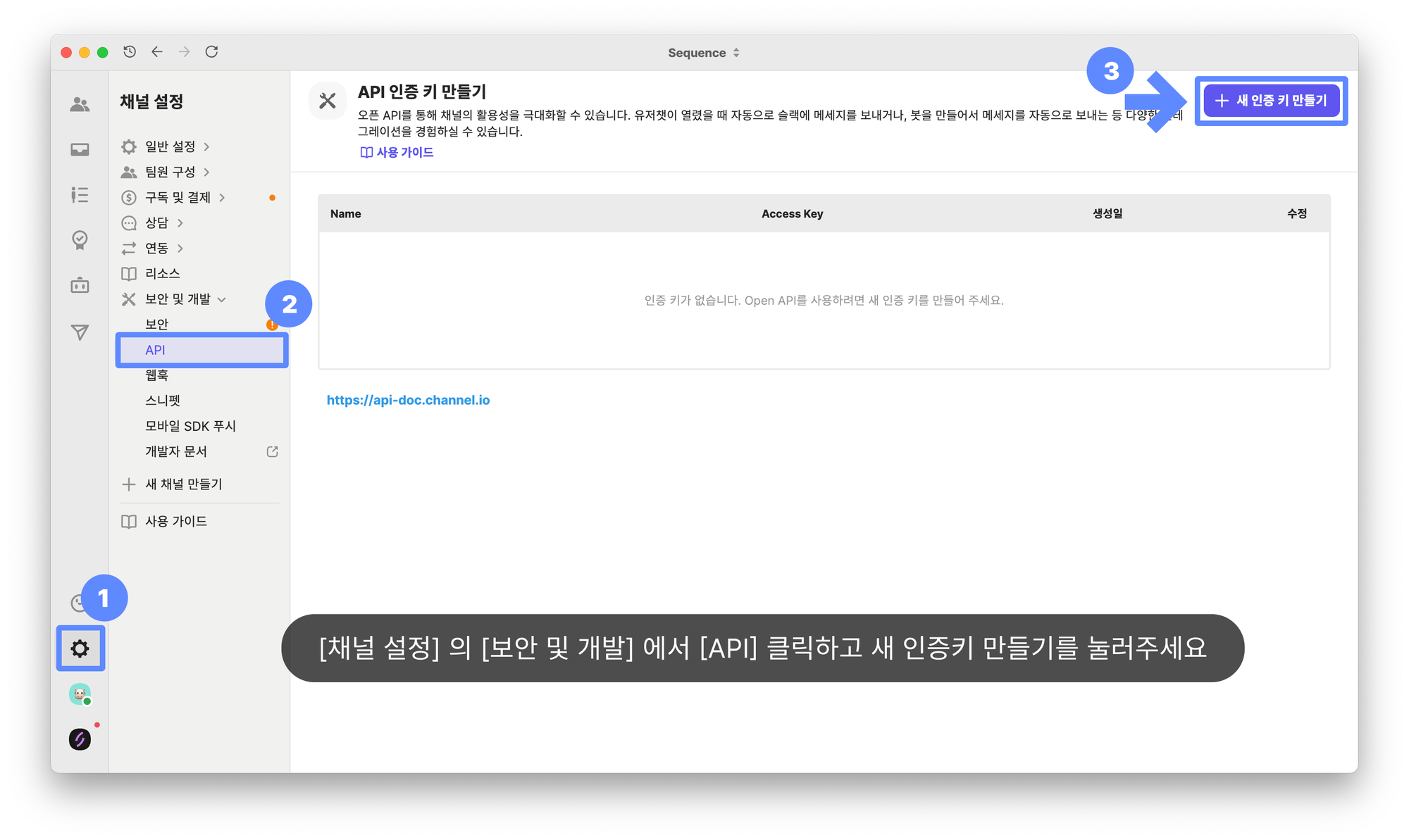The height and width of the screenshot is (840, 1409).
Task: Open the bot icon in left rail
Action: pyautogui.click(x=80, y=285)
